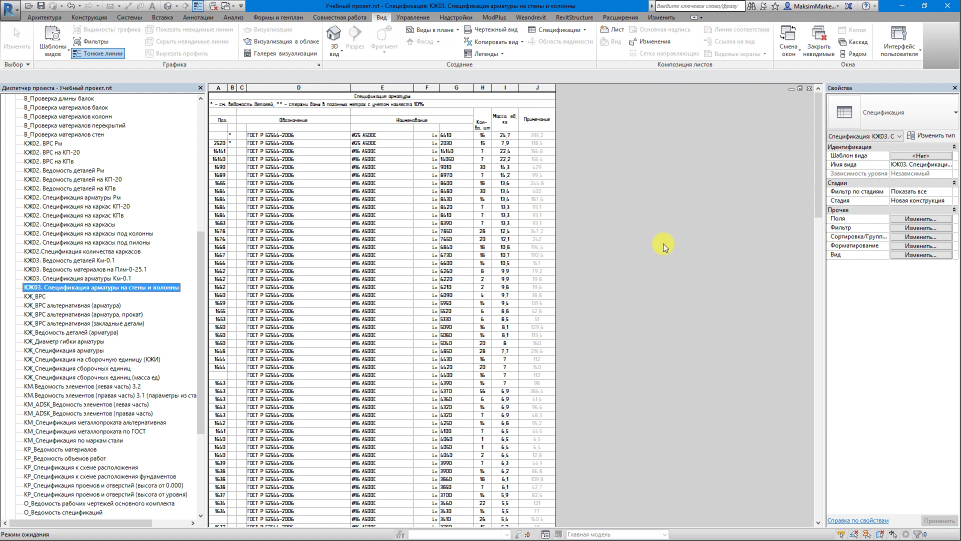The height and width of the screenshot is (541, 961).
Task: Open Копировать вид dropdown
Action: pos(493,42)
